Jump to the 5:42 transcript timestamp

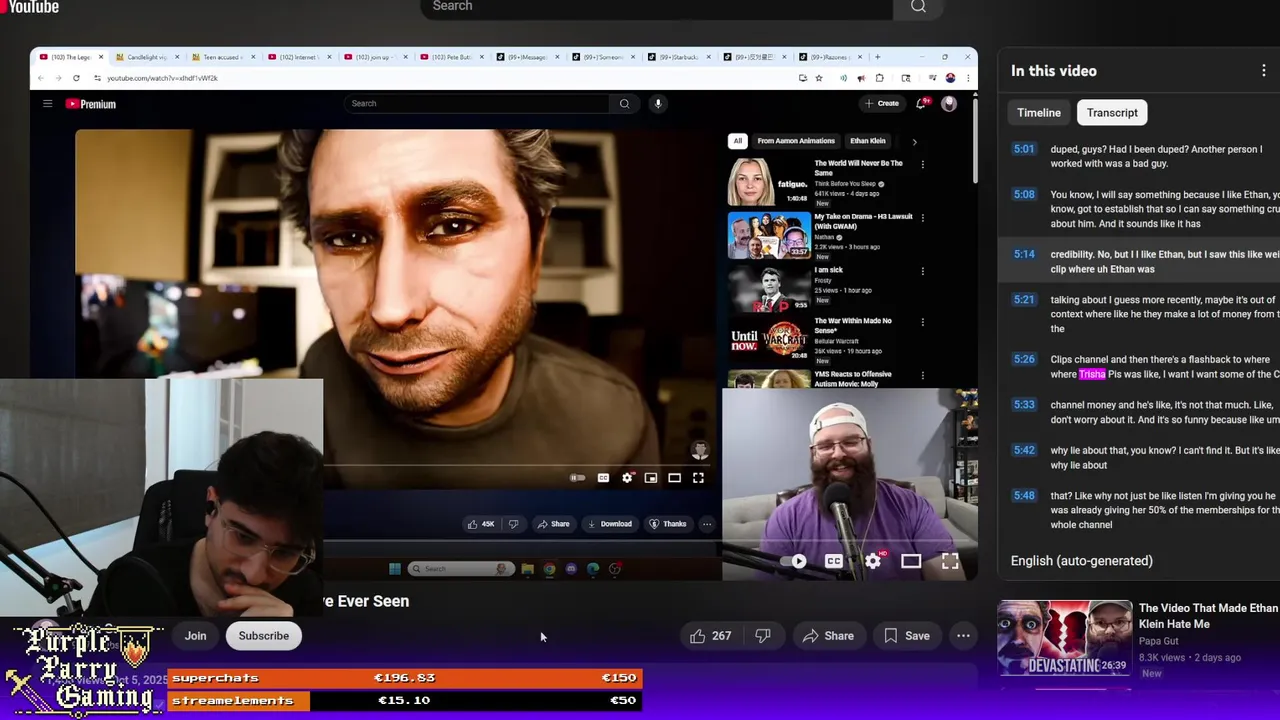(x=1024, y=450)
